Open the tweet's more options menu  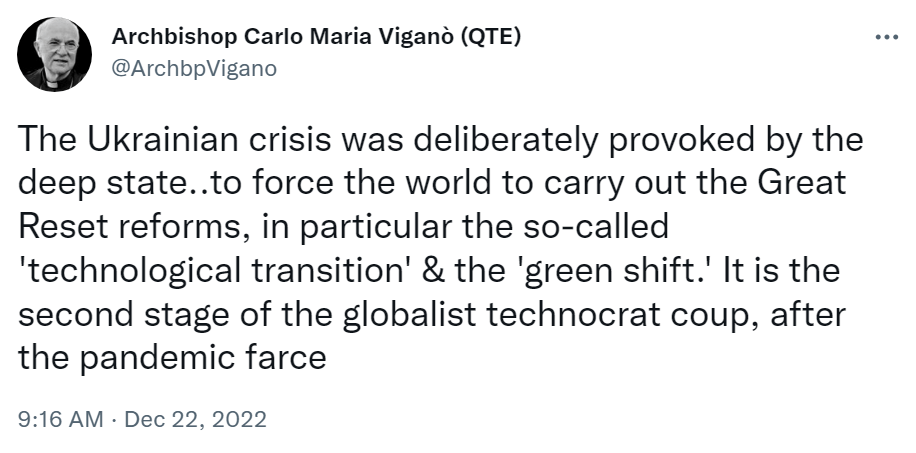point(886,38)
